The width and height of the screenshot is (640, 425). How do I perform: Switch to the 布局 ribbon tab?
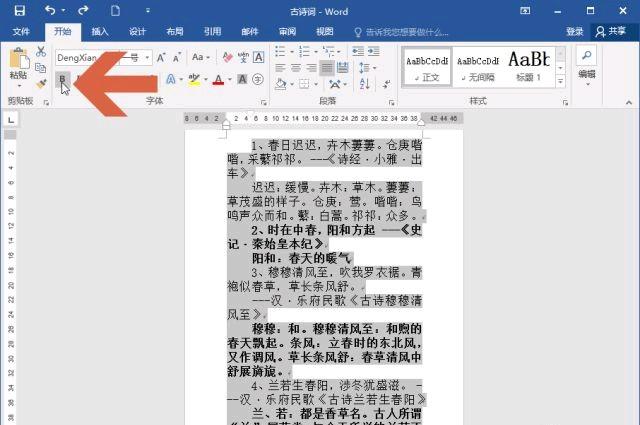[175, 31]
